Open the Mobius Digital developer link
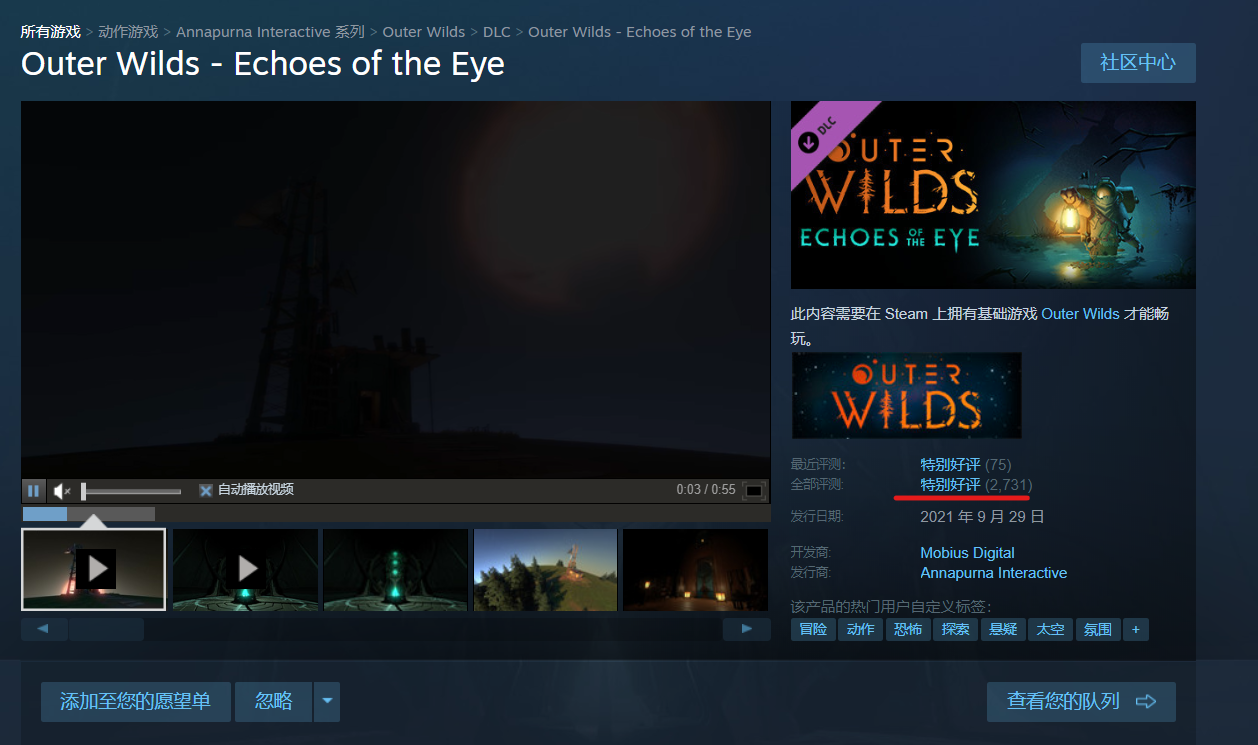 click(x=967, y=553)
